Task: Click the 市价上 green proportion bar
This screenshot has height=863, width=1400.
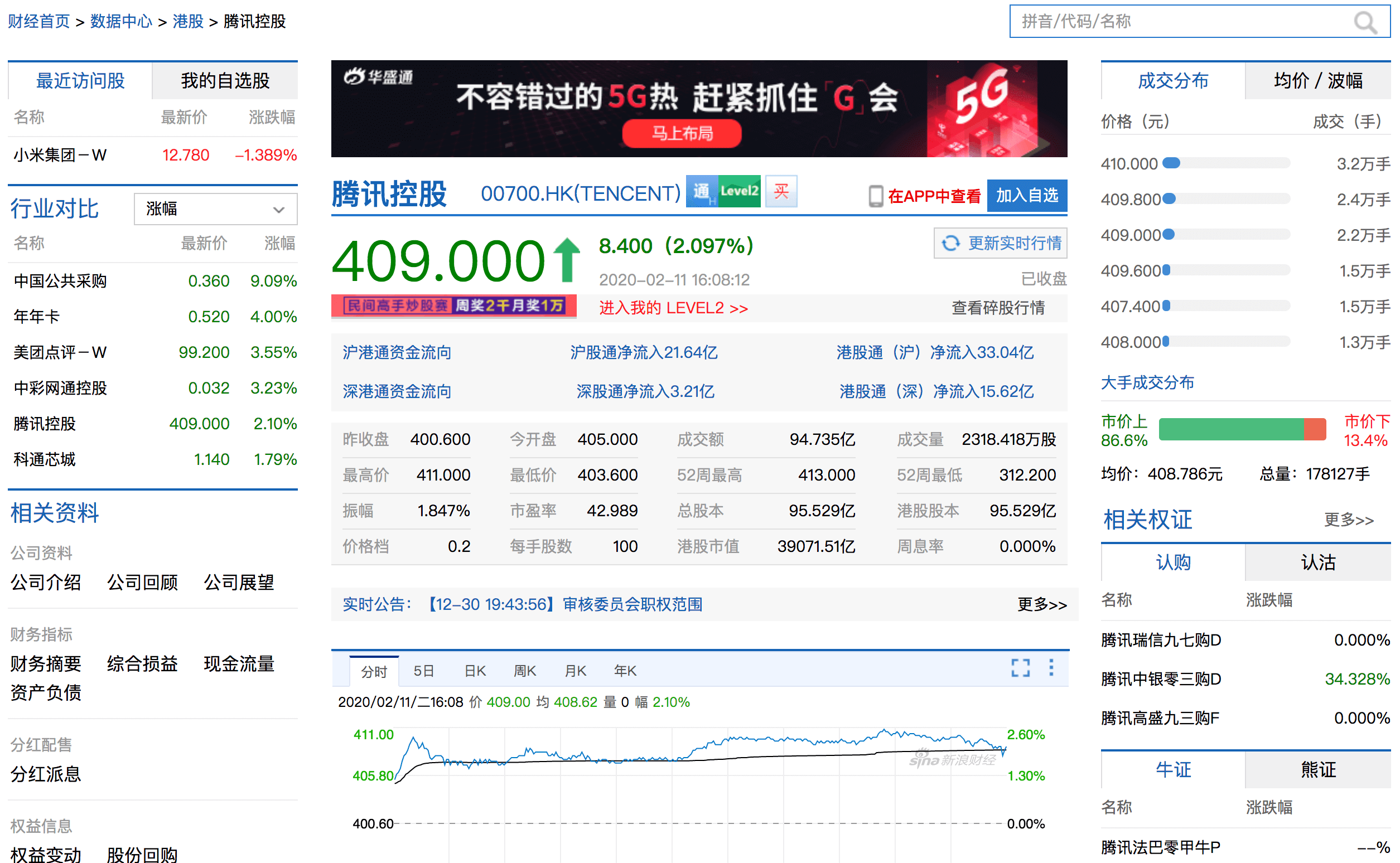Action: pyautogui.click(x=1231, y=429)
